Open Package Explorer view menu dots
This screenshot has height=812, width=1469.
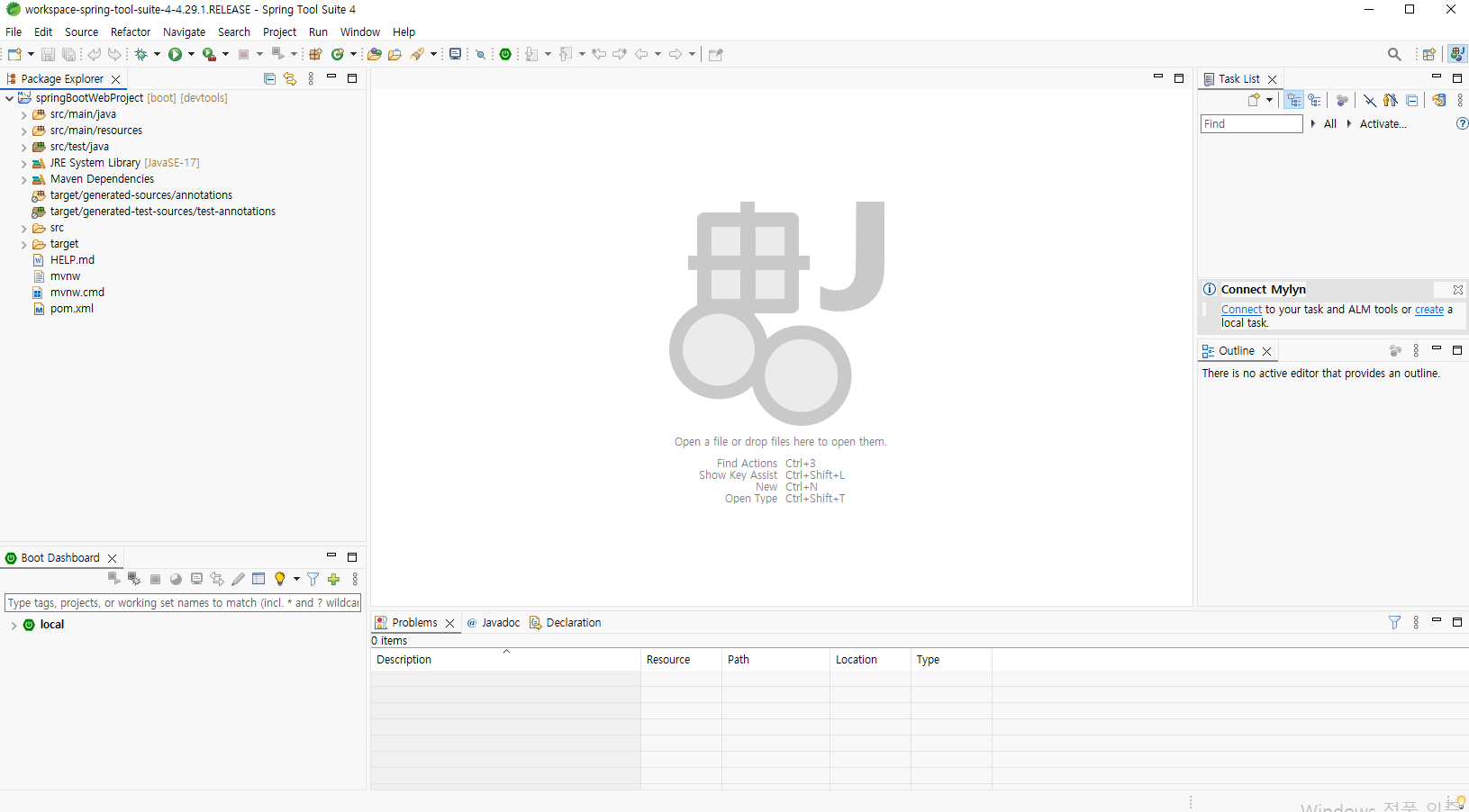coord(312,79)
